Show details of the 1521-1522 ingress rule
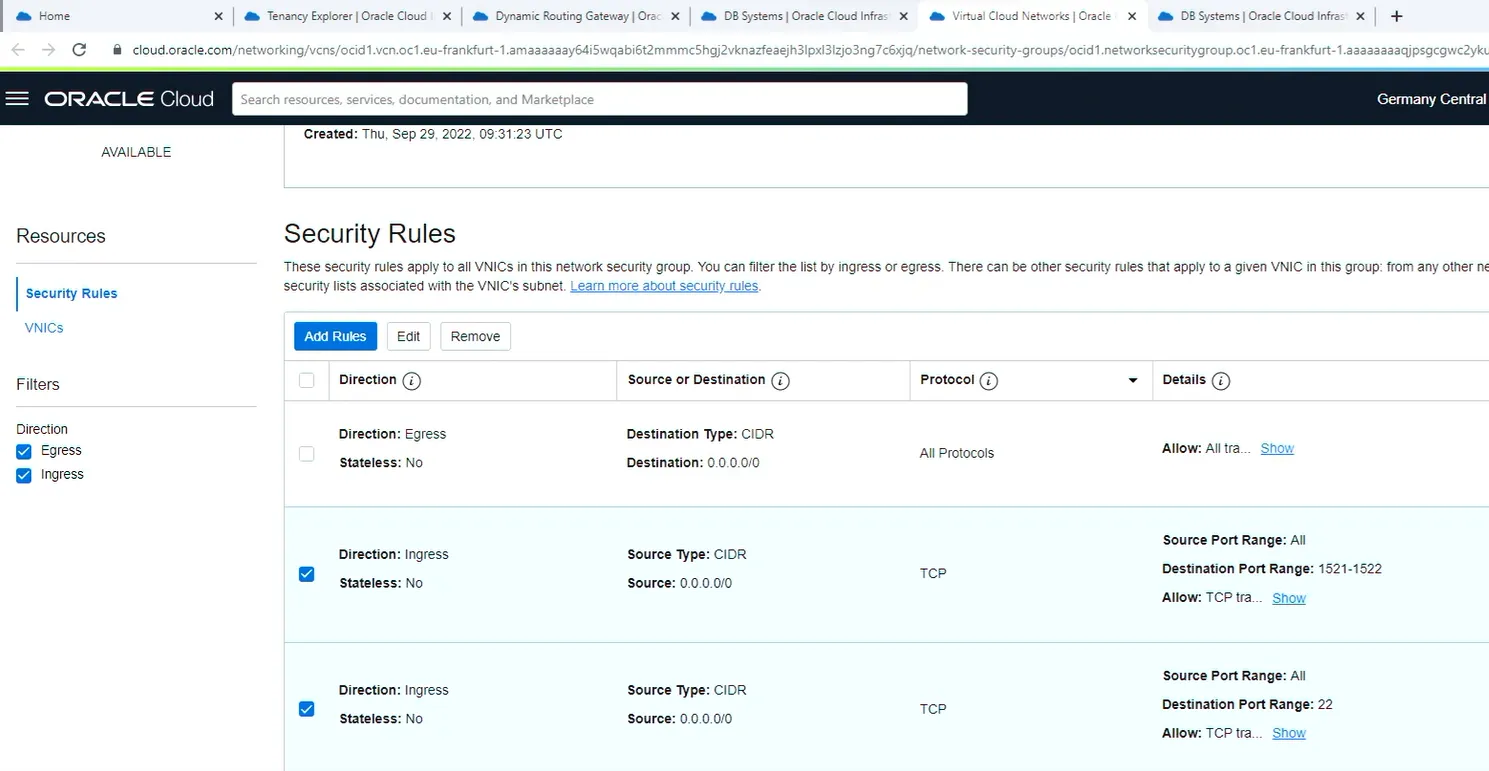Image resolution: width=1489 pixels, height=771 pixels. [1289, 598]
